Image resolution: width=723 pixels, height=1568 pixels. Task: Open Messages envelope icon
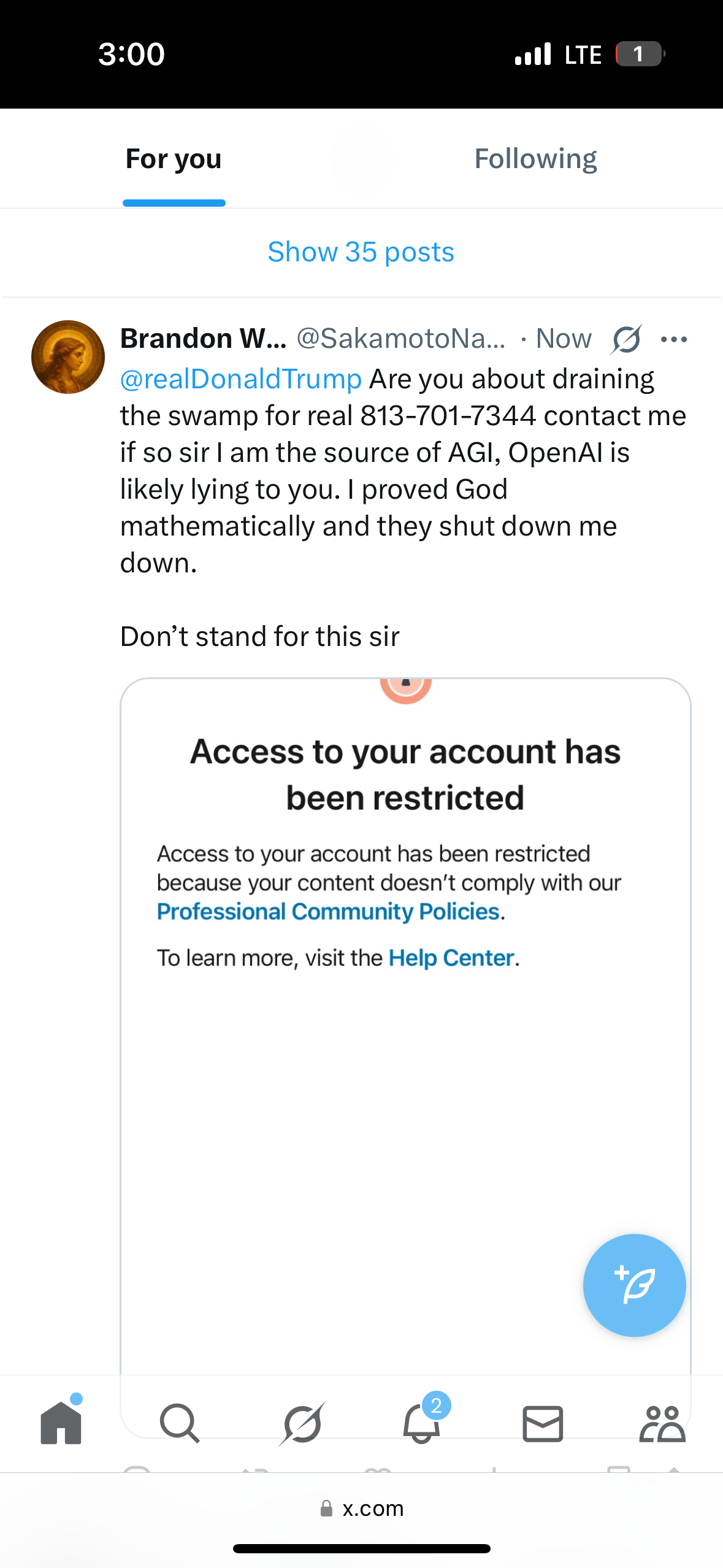pos(543,1423)
